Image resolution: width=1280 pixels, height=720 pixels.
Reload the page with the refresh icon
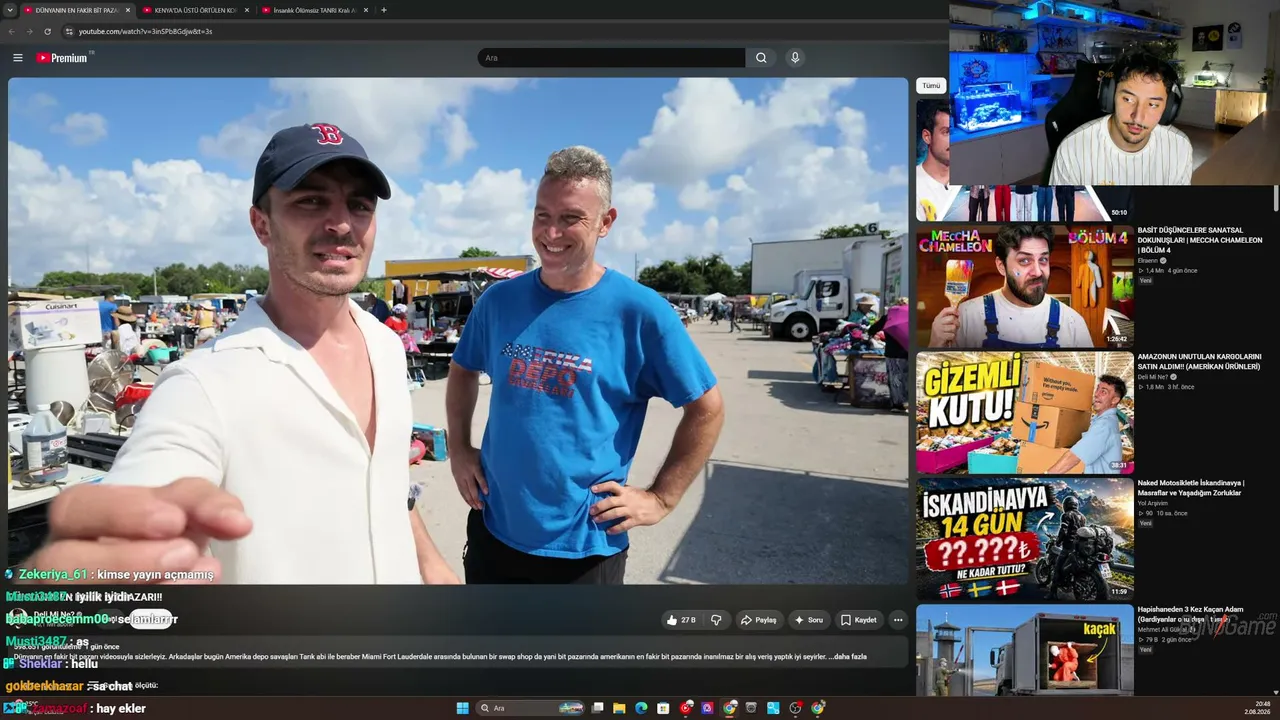click(47, 31)
